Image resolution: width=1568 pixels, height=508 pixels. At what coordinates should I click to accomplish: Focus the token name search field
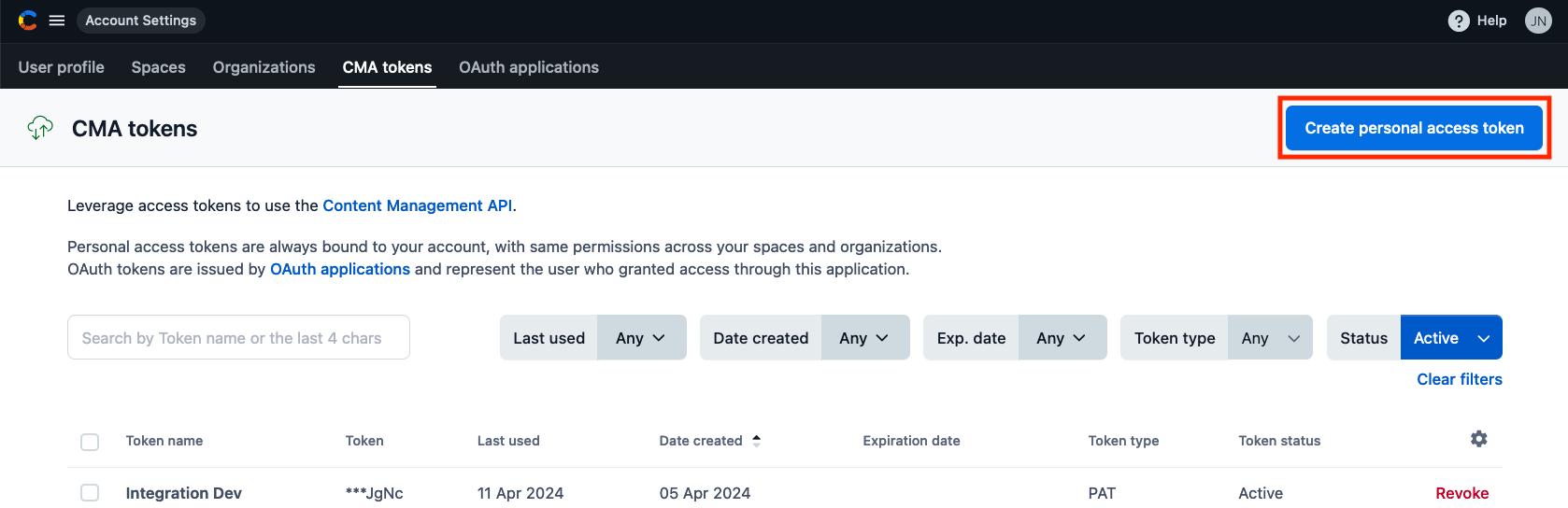238,337
